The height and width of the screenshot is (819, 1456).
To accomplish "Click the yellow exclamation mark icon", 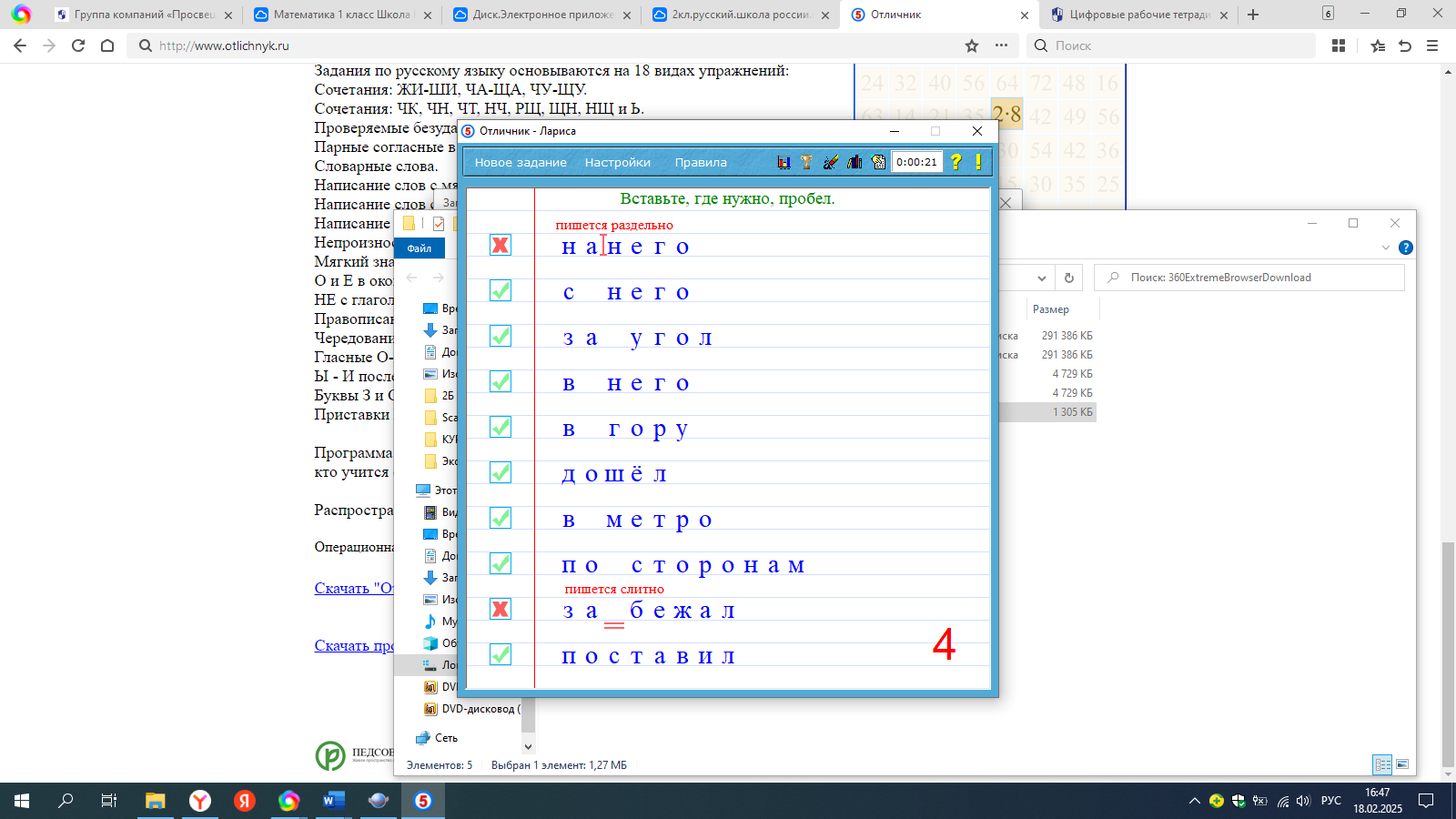I will pos(978,162).
